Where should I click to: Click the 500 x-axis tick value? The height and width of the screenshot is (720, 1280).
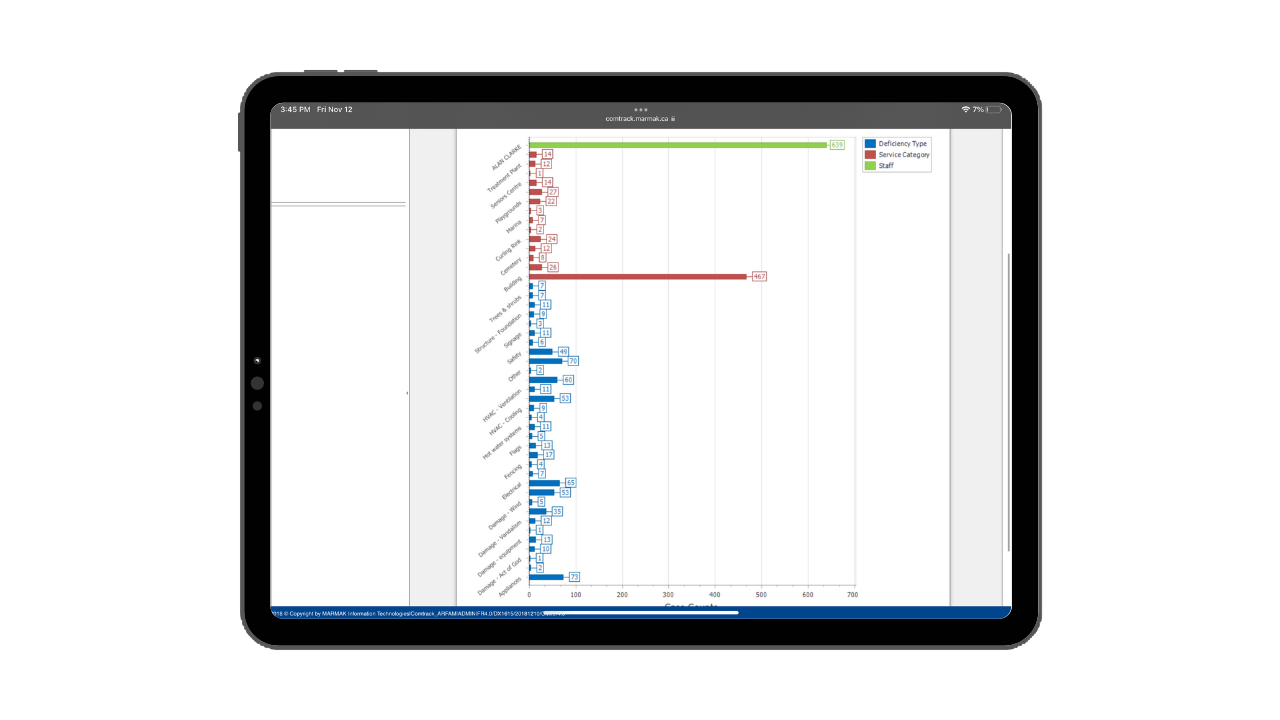coord(761,595)
